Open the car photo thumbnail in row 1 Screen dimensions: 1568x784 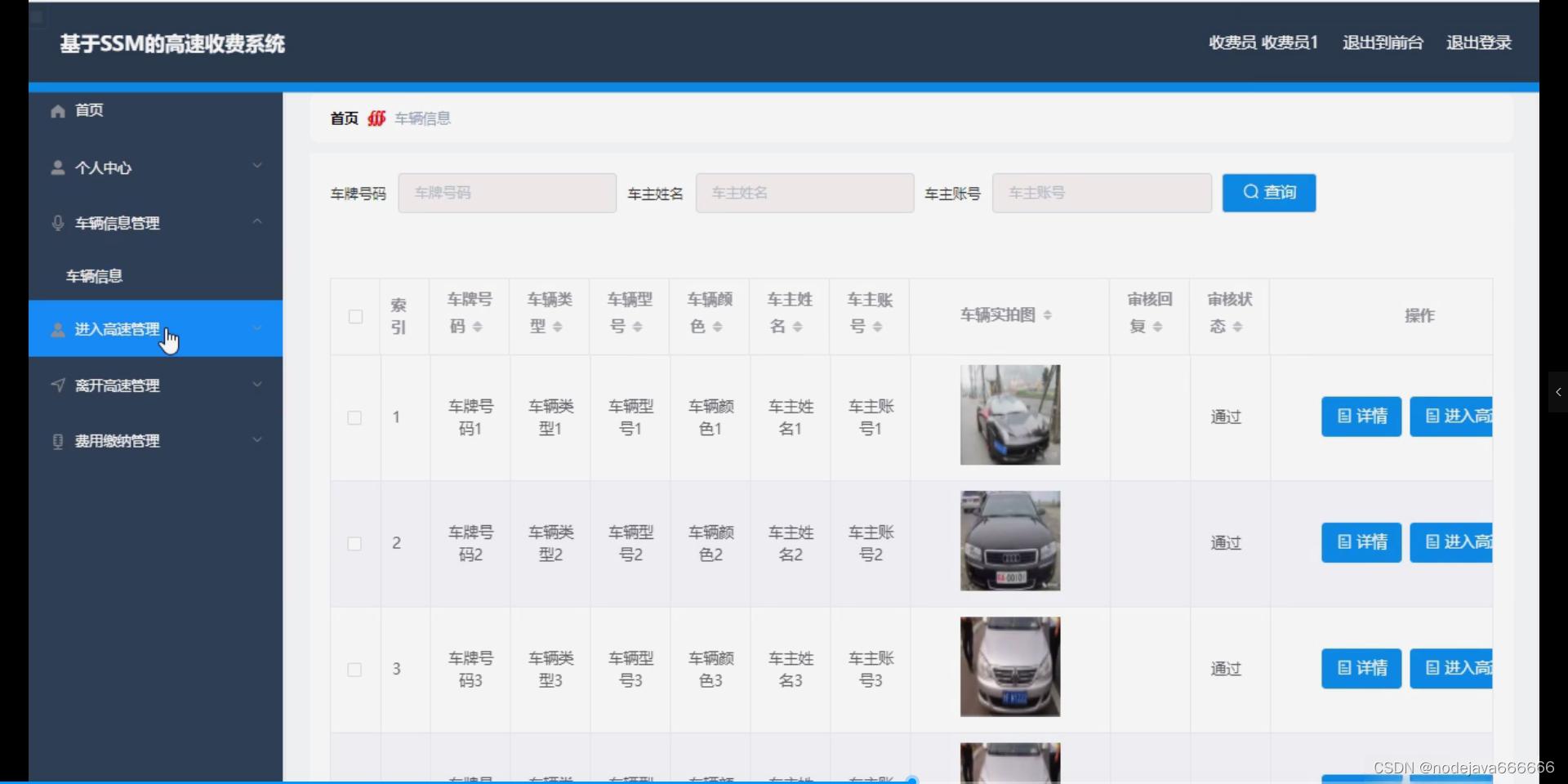1010,415
